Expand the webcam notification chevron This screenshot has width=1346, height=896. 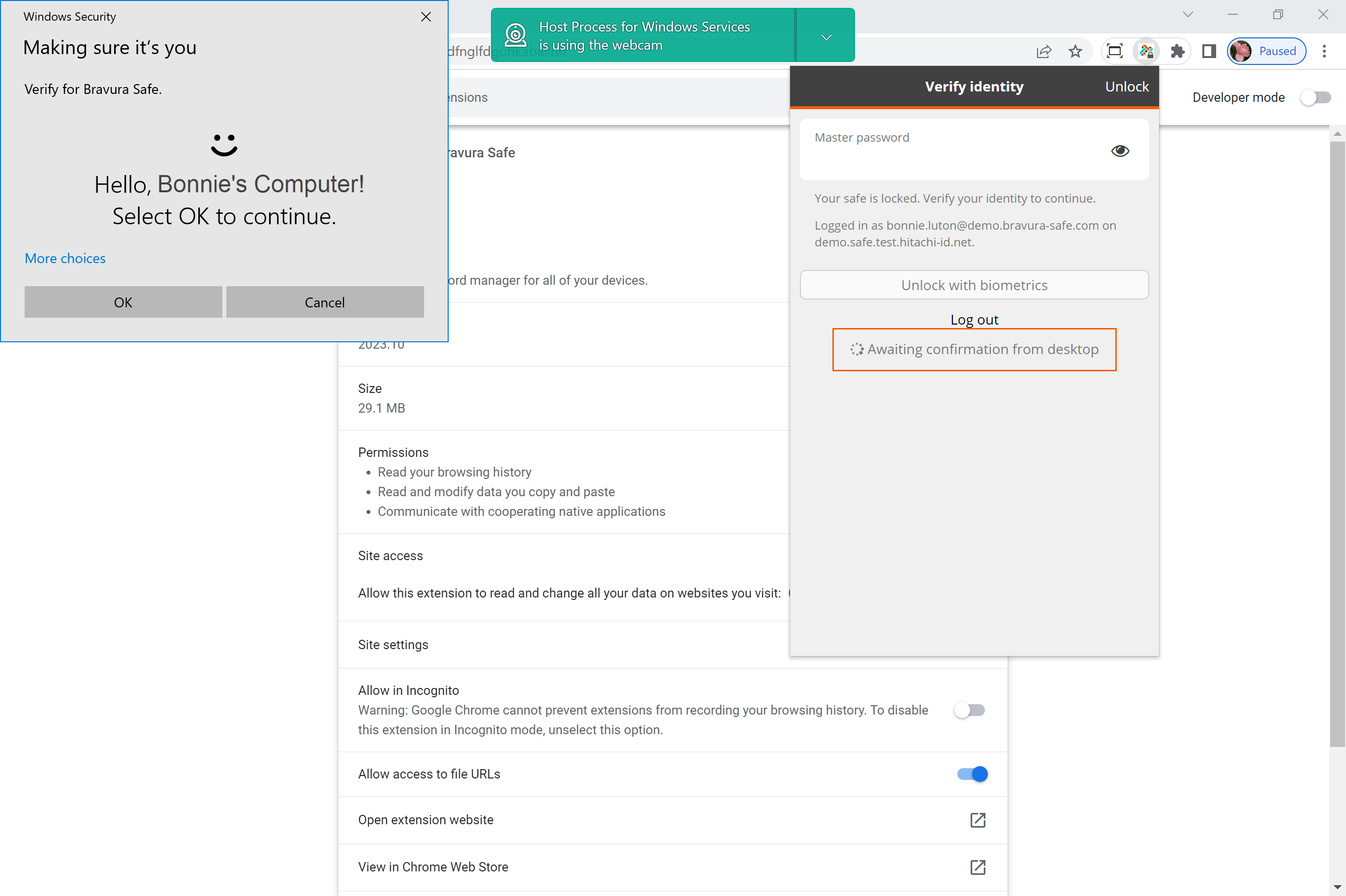click(x=826, y=37)
